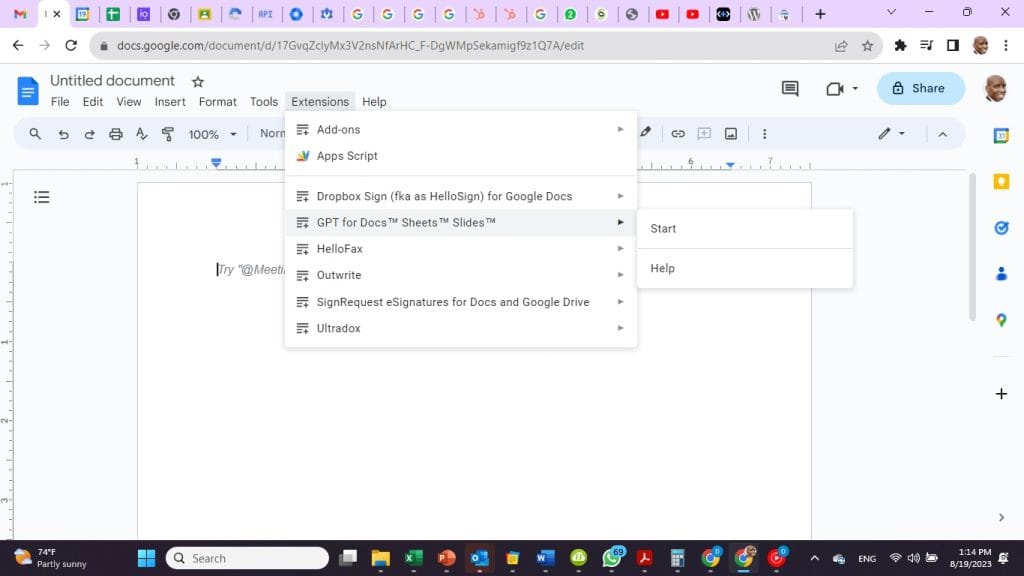Viewport: 1024px width, 576px height.
Task: Select the Paint format roller icon
Action: coord(168,134)
